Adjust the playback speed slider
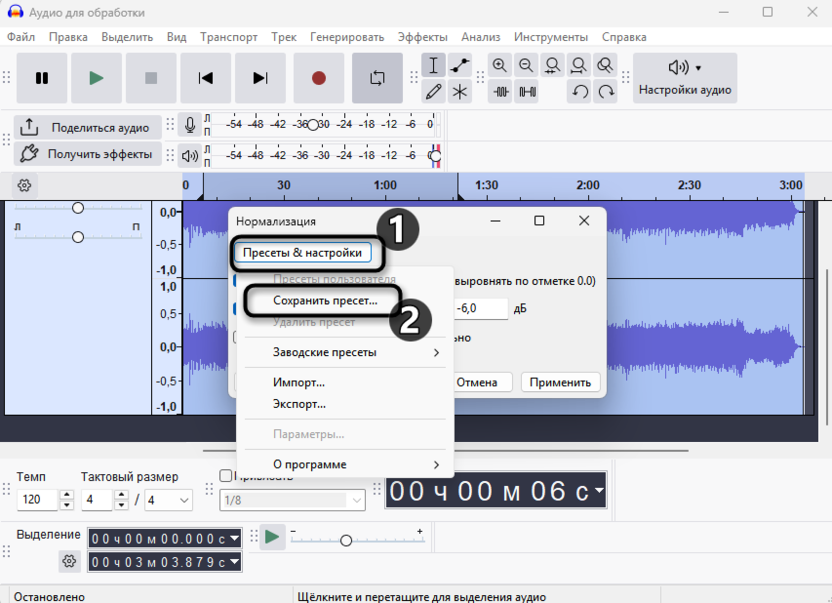Image resolution: width=832 pixels, height=603 pixels. coord(345,538)
